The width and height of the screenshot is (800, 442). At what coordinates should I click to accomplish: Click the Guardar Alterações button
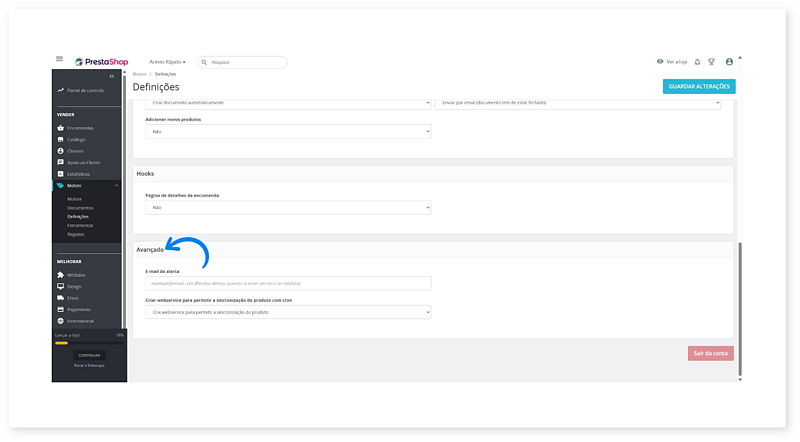tap(699, 87)
